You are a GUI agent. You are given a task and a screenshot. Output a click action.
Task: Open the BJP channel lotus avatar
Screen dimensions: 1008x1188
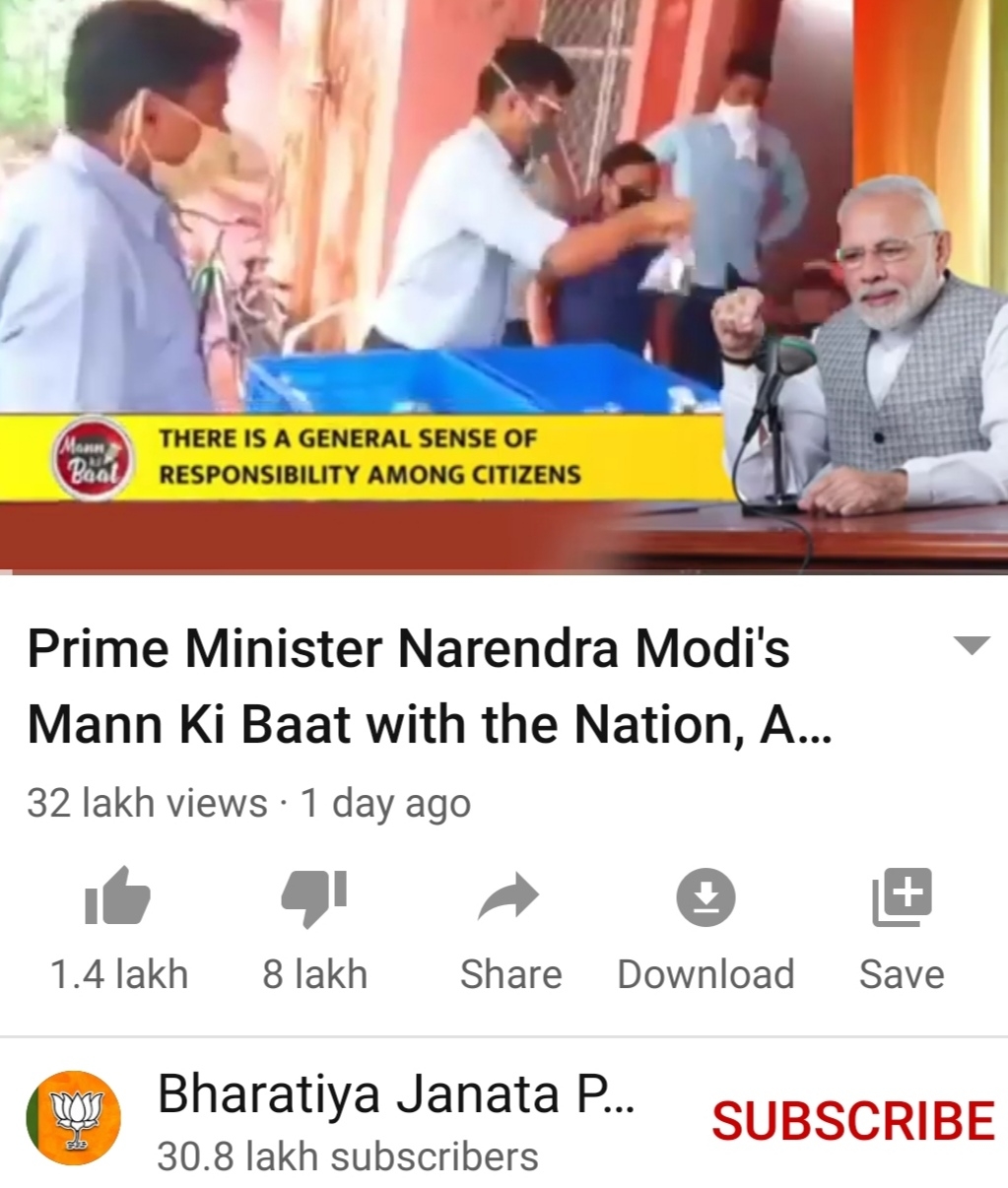tap(73, 1119)
